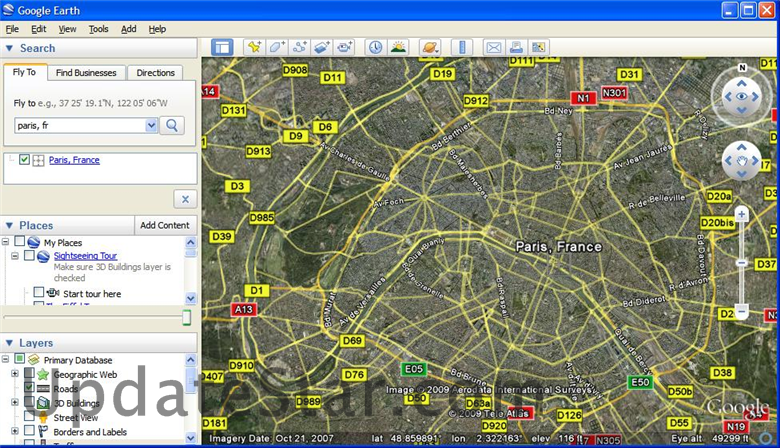Uncheck the Paris, France search result checkbox

(24, 160)
